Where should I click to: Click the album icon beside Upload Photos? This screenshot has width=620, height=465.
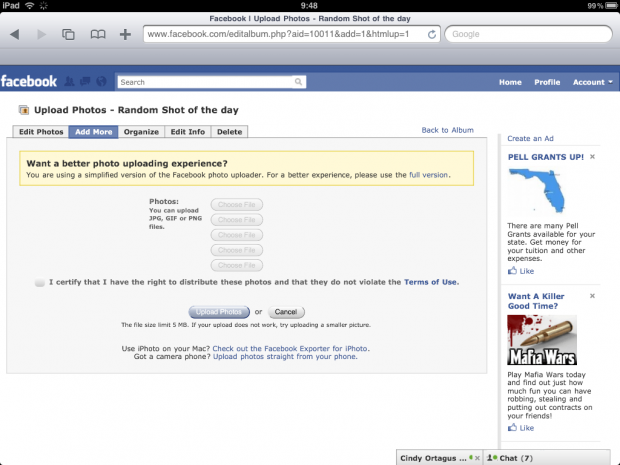click(24, 110)
